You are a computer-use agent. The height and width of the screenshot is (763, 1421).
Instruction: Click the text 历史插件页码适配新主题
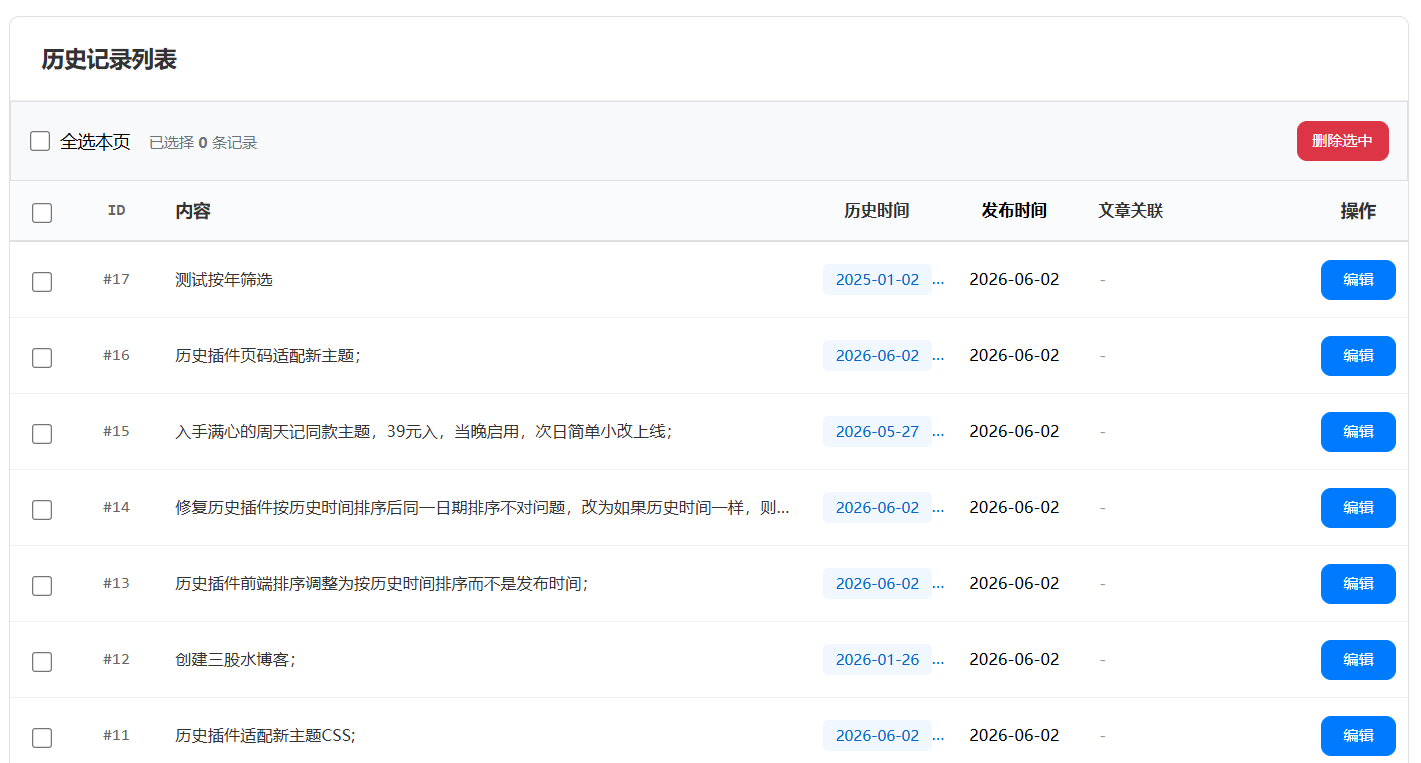point(267,356)
